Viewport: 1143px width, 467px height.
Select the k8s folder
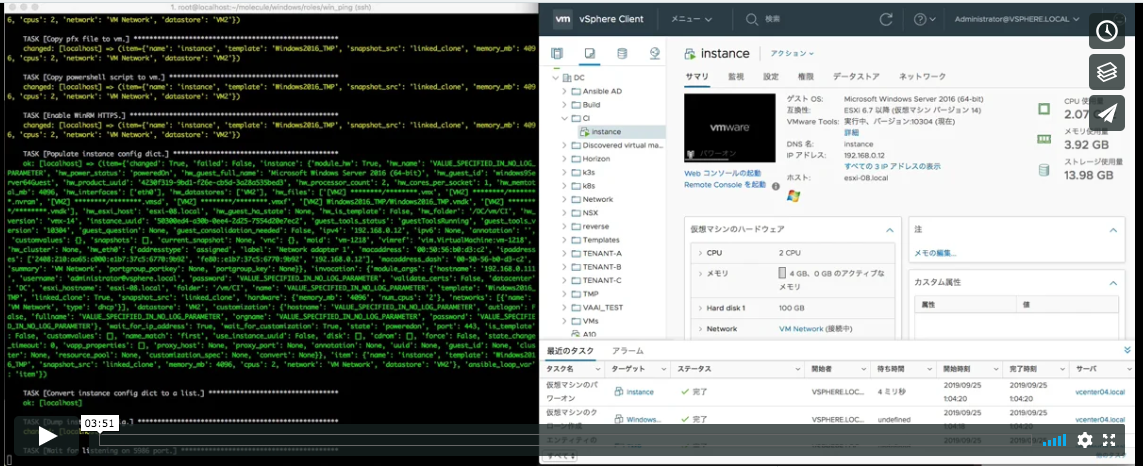(589, 186)
